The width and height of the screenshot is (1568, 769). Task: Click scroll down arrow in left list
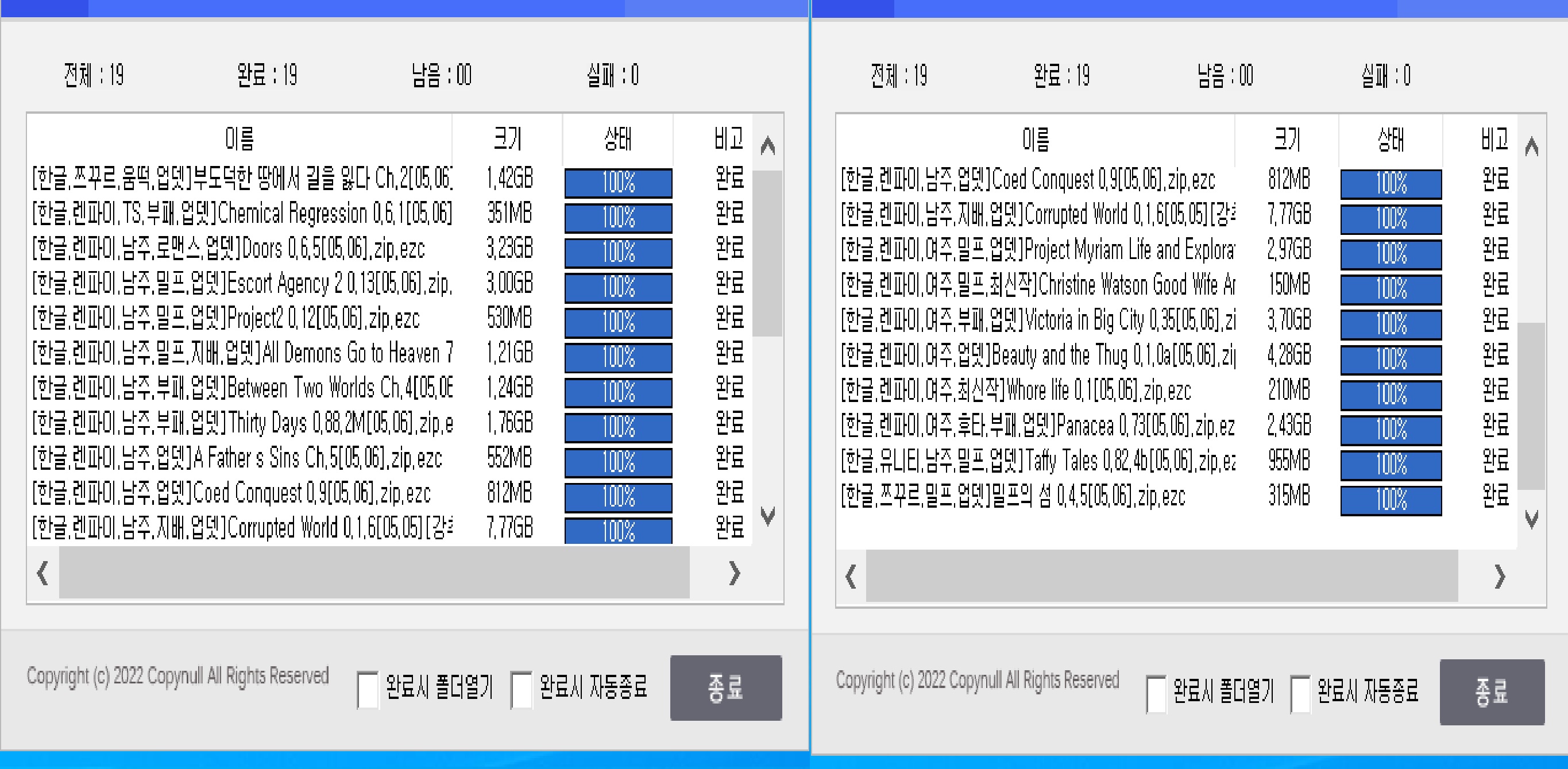(x=767, y=516)
